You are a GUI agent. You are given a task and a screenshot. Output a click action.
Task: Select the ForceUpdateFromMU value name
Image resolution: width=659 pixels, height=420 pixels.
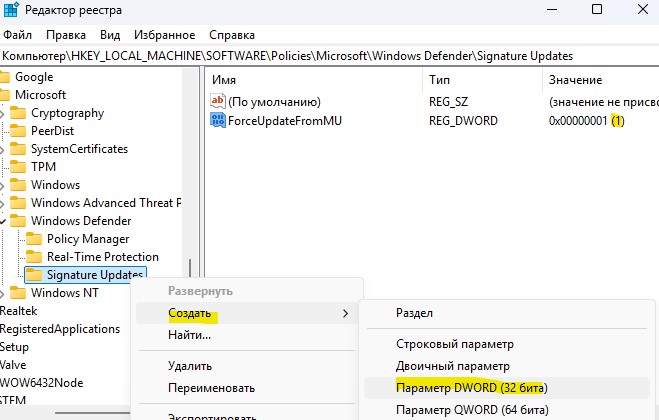tap(285, 121)
